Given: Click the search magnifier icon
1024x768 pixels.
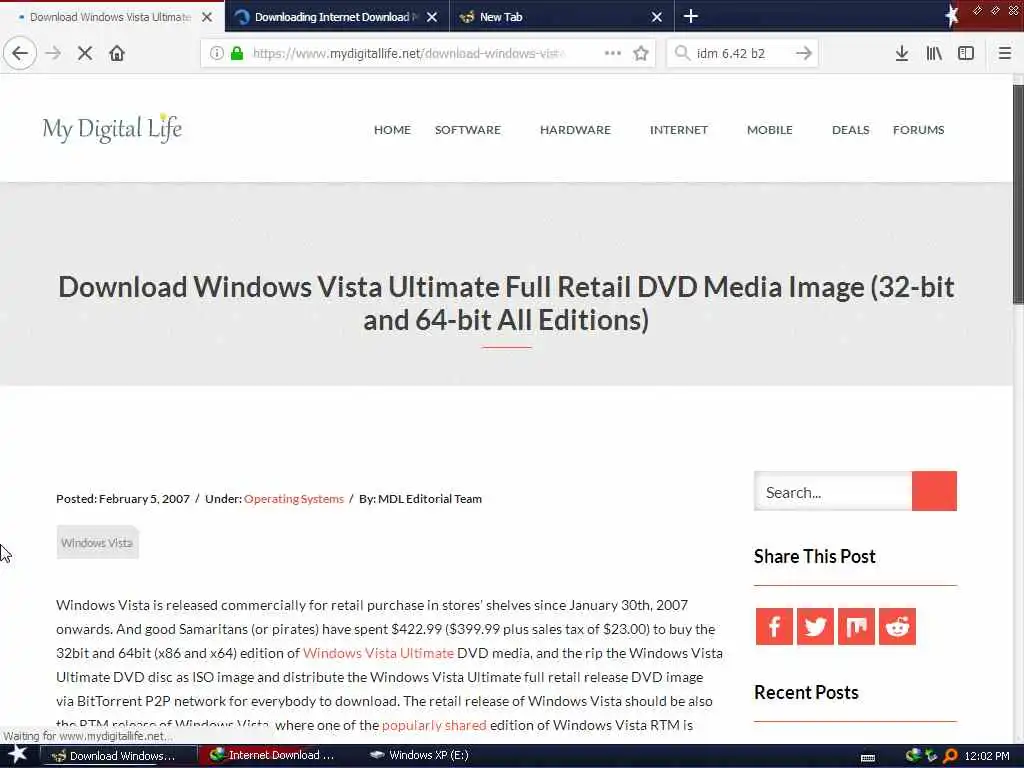Looking at the screenshot, I should pos(682,53).
